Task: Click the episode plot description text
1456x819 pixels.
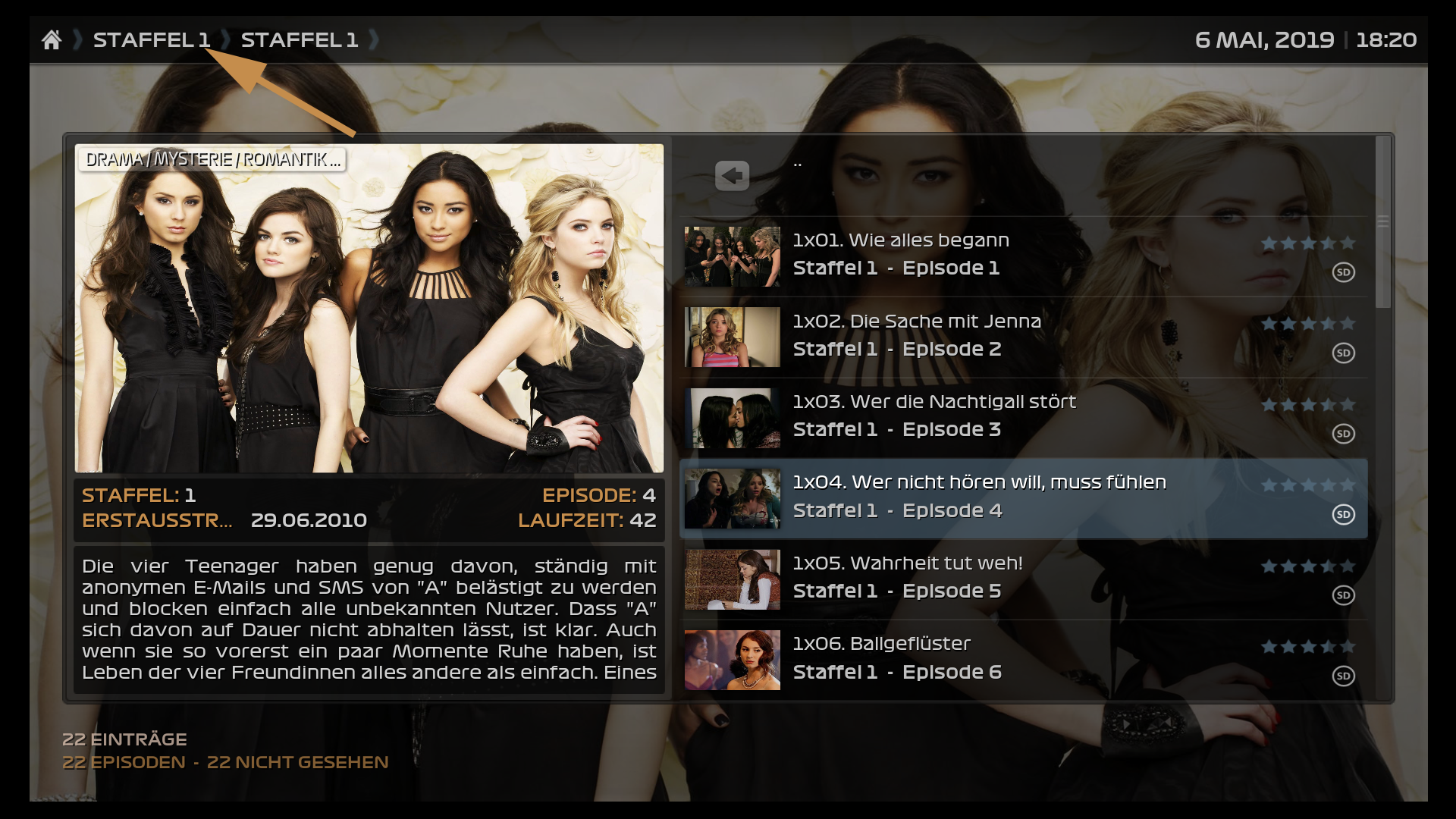Action: 369,620
